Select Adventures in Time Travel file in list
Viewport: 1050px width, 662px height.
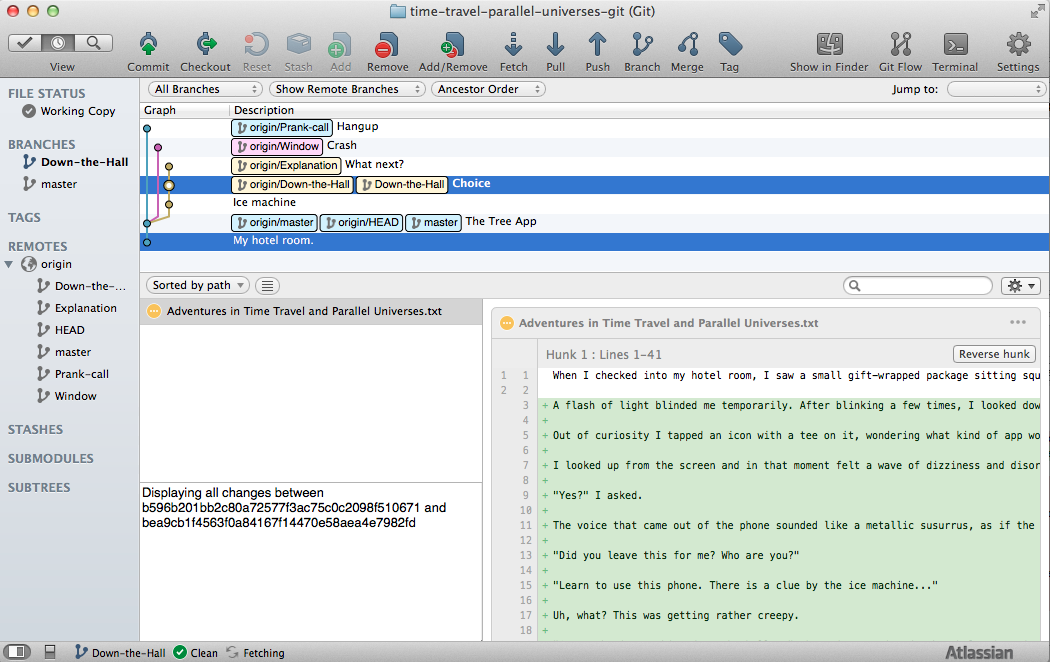point(311,311)
